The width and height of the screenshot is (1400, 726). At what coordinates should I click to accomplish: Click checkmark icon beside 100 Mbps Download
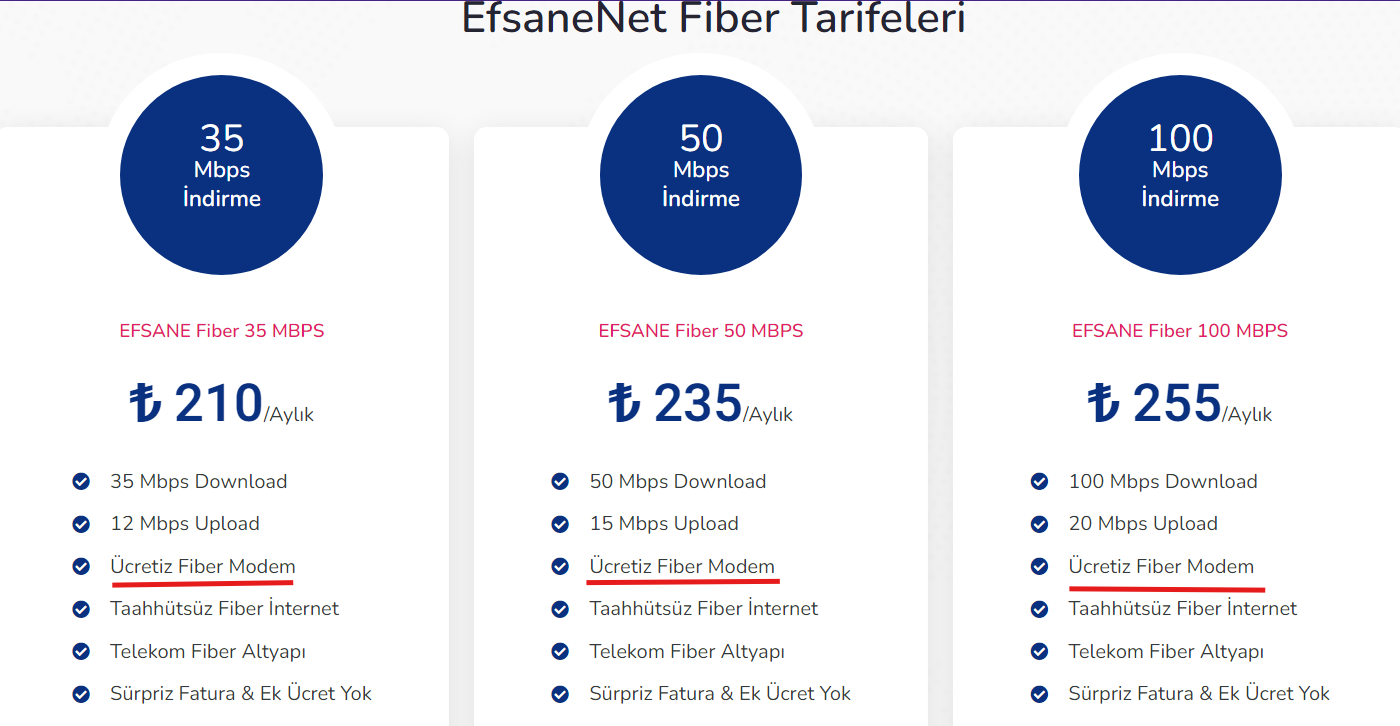[1039, 482]
